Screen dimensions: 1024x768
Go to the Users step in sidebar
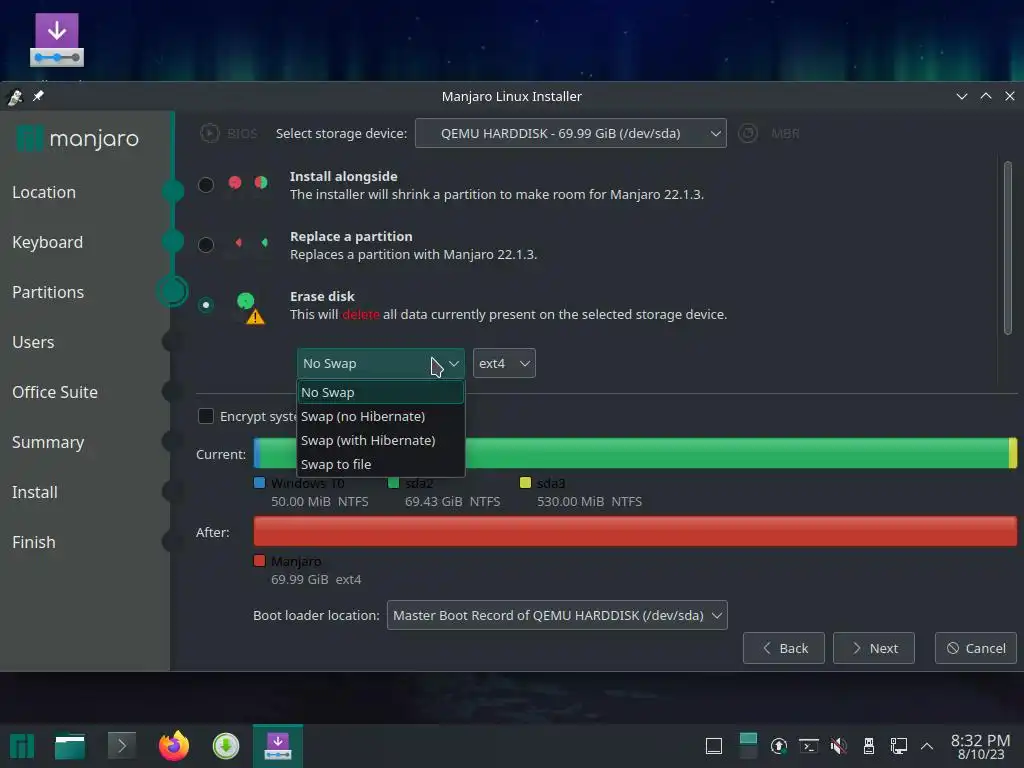point(33,342)
